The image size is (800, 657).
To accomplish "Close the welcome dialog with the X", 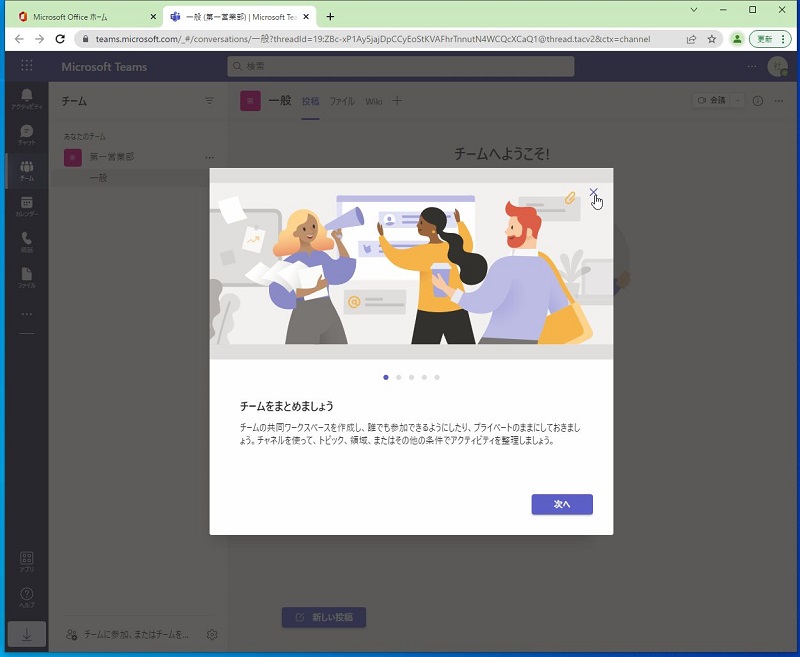I will (x=593, y=192).
